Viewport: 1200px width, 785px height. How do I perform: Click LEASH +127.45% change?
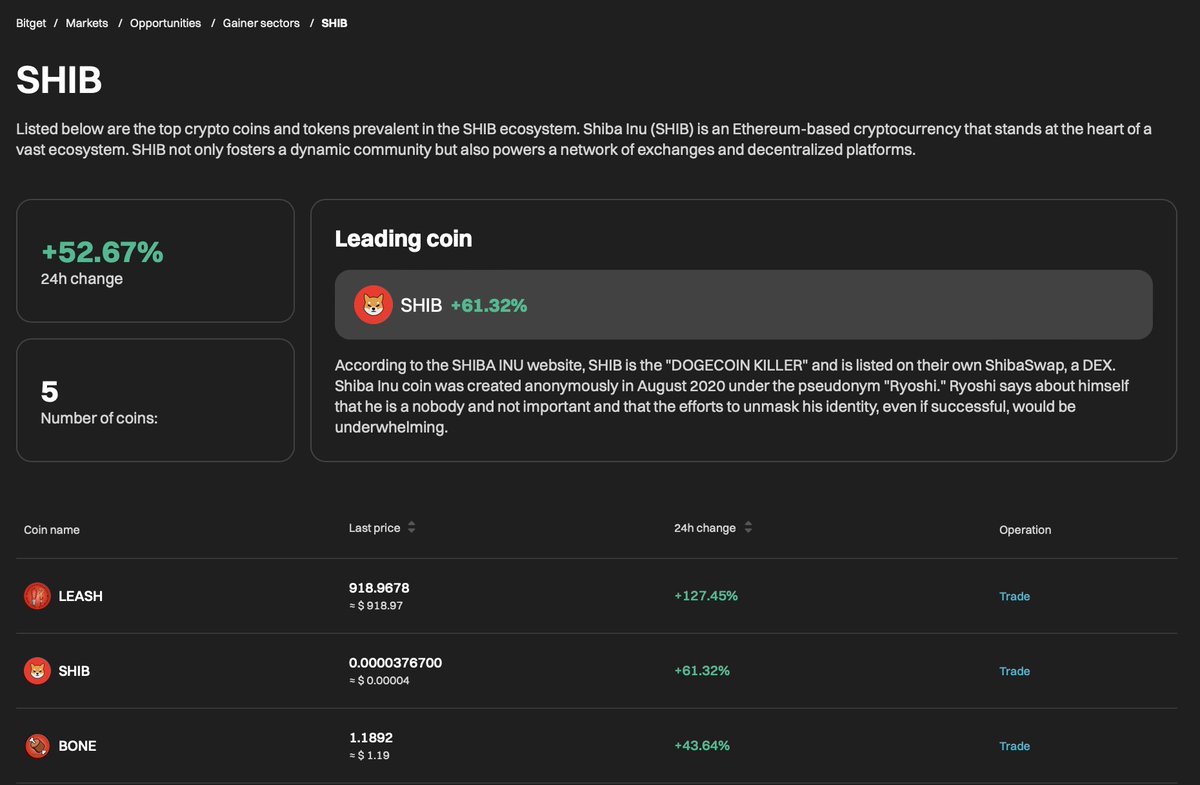(706, 596)
